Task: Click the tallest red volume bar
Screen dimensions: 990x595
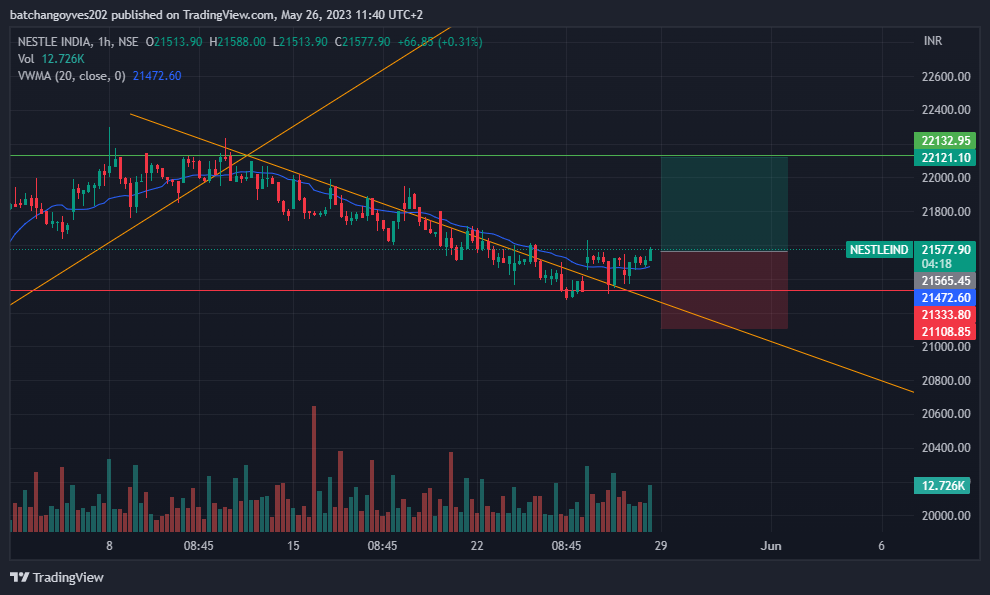Action: (x=314, y=469)
